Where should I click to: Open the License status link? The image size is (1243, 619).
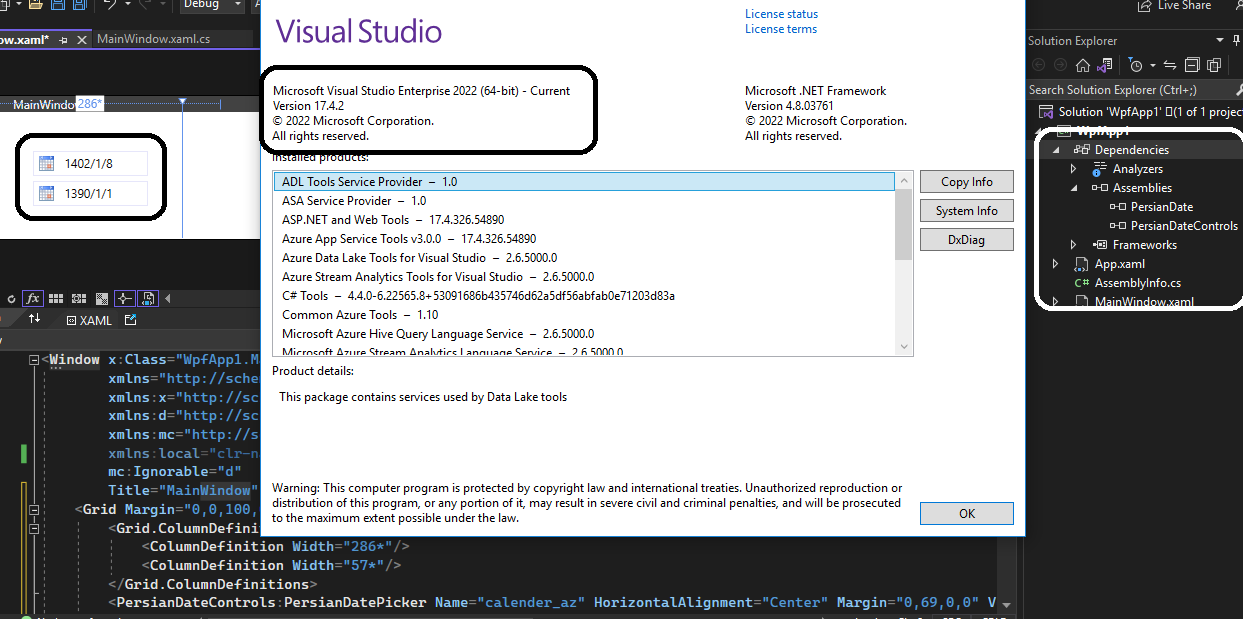[781, 14]
